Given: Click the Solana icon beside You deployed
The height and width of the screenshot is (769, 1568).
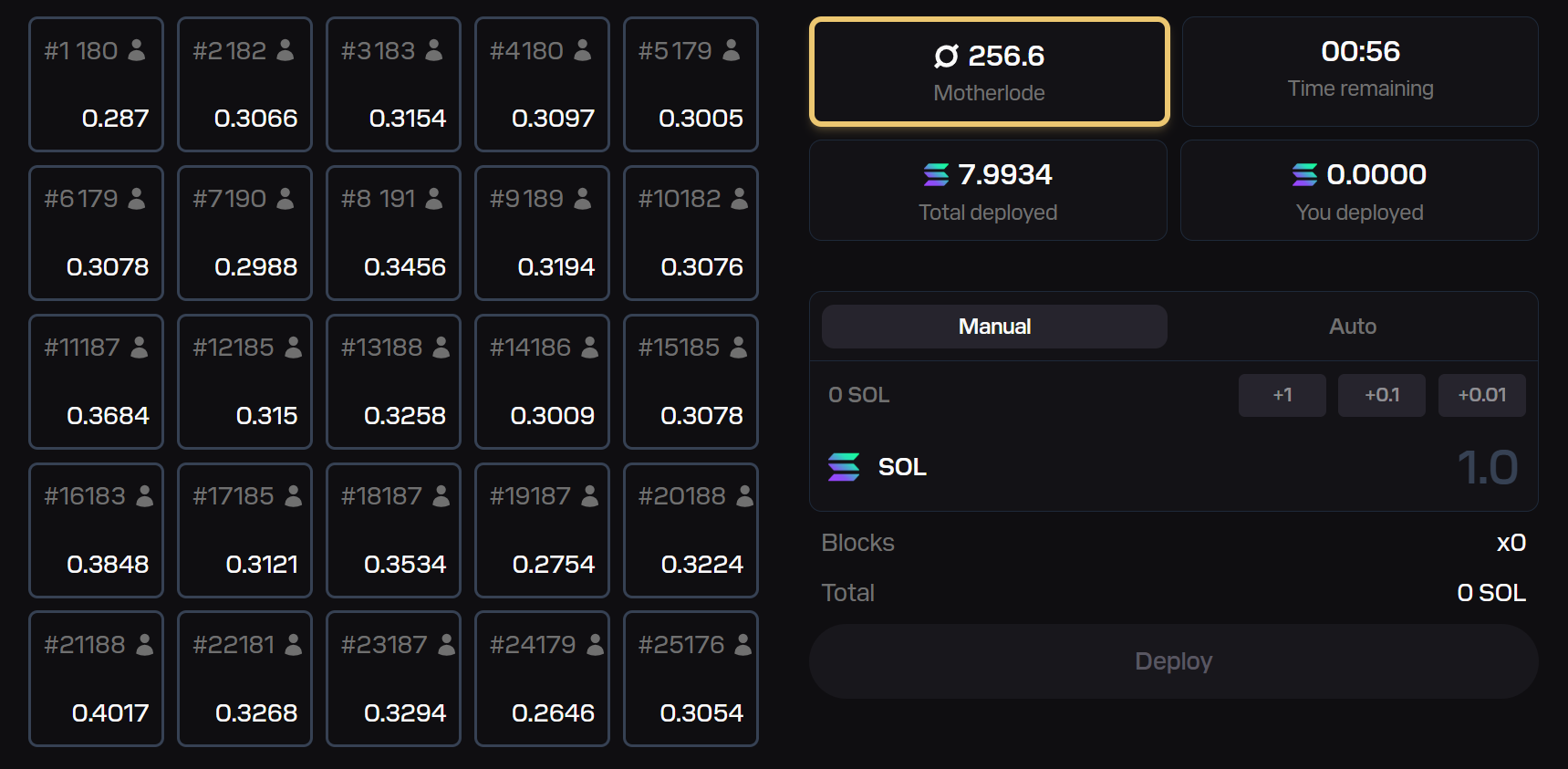Looking at the screenshot, I should pyautogui.click(x=1304, y=174).
